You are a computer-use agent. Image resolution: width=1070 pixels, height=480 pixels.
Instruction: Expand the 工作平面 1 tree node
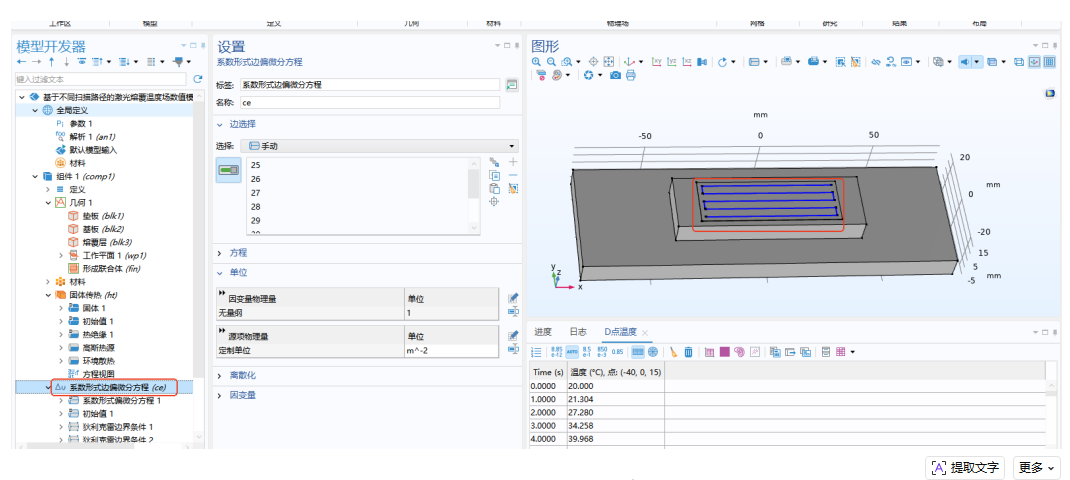coord(62,255)
